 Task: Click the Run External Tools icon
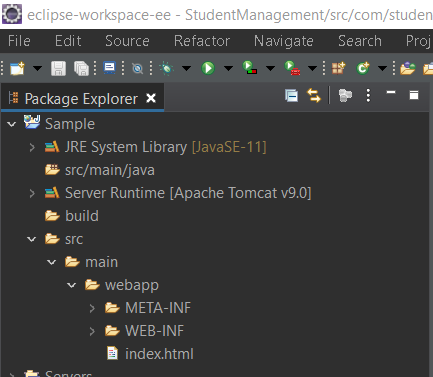292,68
